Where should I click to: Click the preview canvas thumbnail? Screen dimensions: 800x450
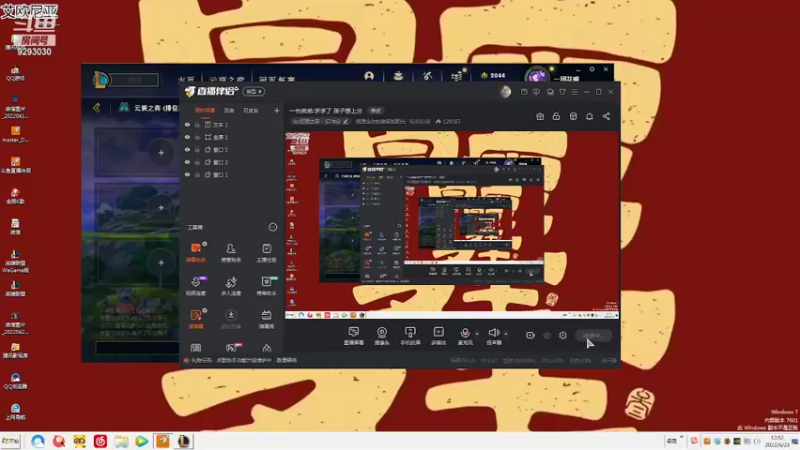coord(453,225)
